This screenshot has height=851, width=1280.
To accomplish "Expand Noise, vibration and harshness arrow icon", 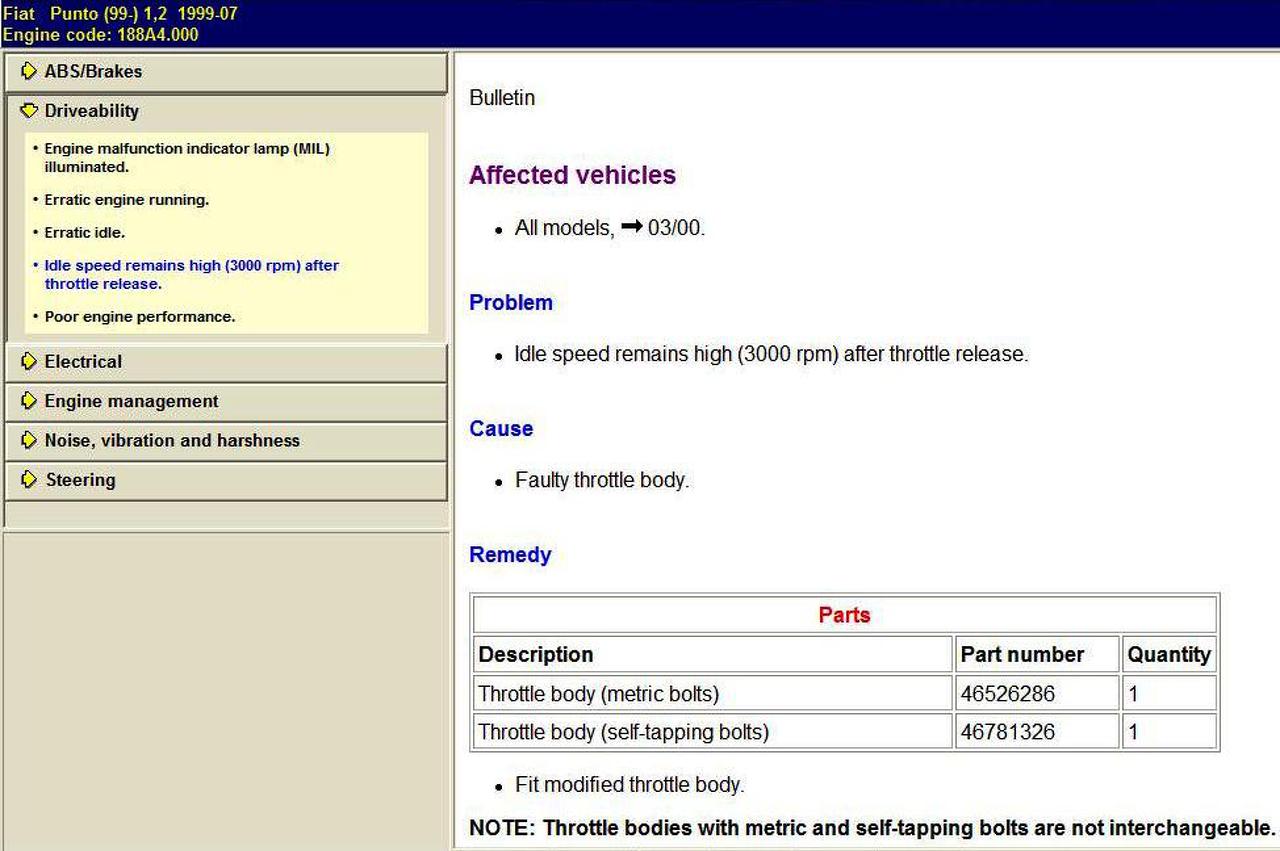I will click(29, 440).
